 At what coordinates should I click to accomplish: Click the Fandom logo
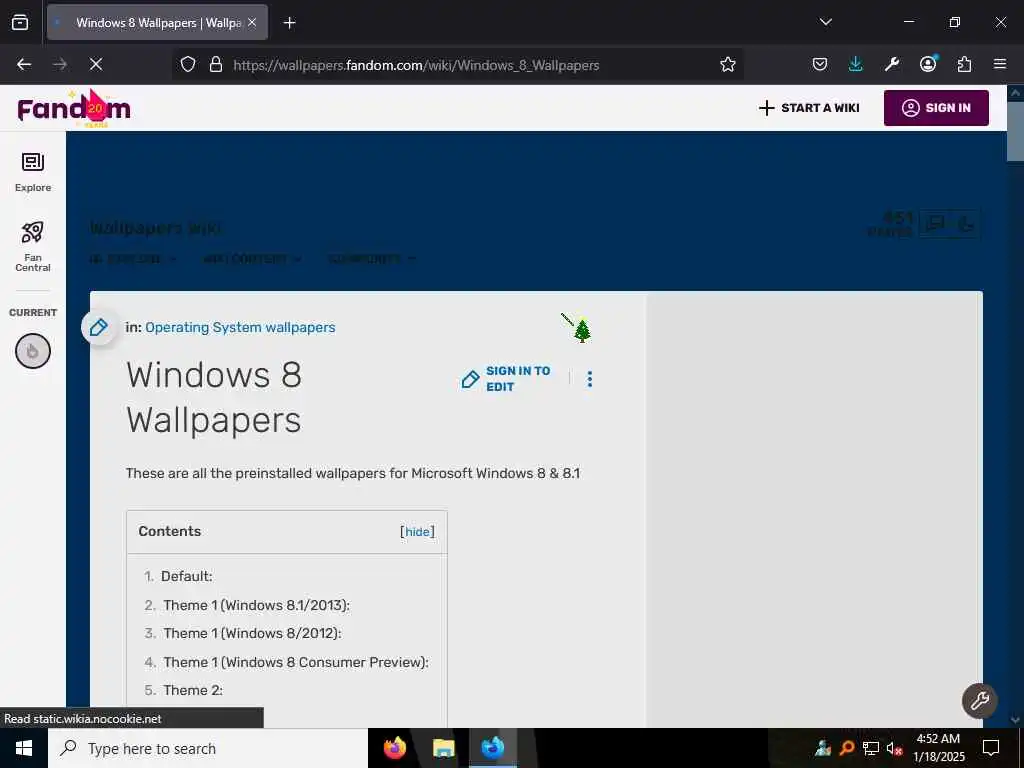(x=74, y=108)
